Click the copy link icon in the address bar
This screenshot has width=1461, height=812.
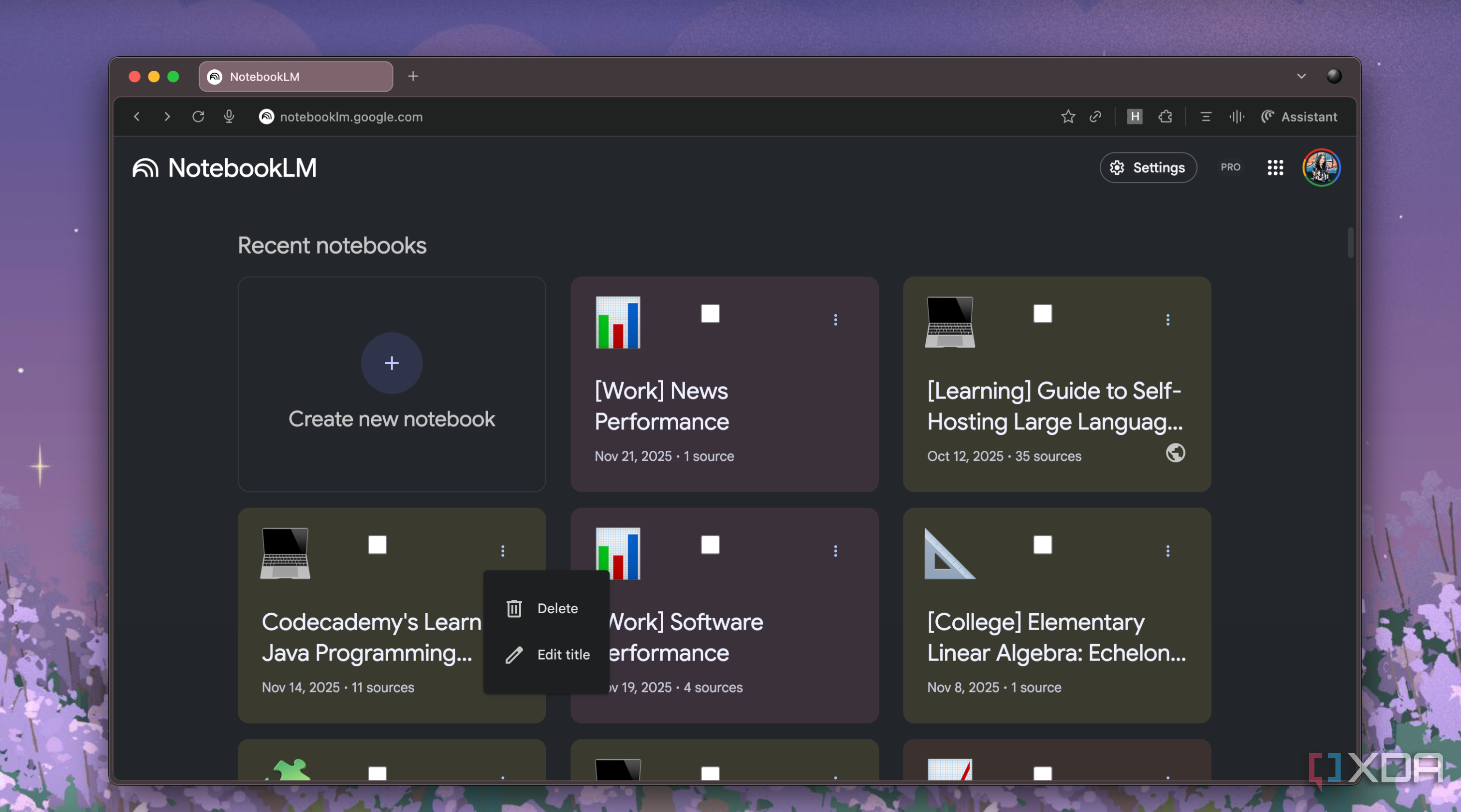tap(1095, 117)
